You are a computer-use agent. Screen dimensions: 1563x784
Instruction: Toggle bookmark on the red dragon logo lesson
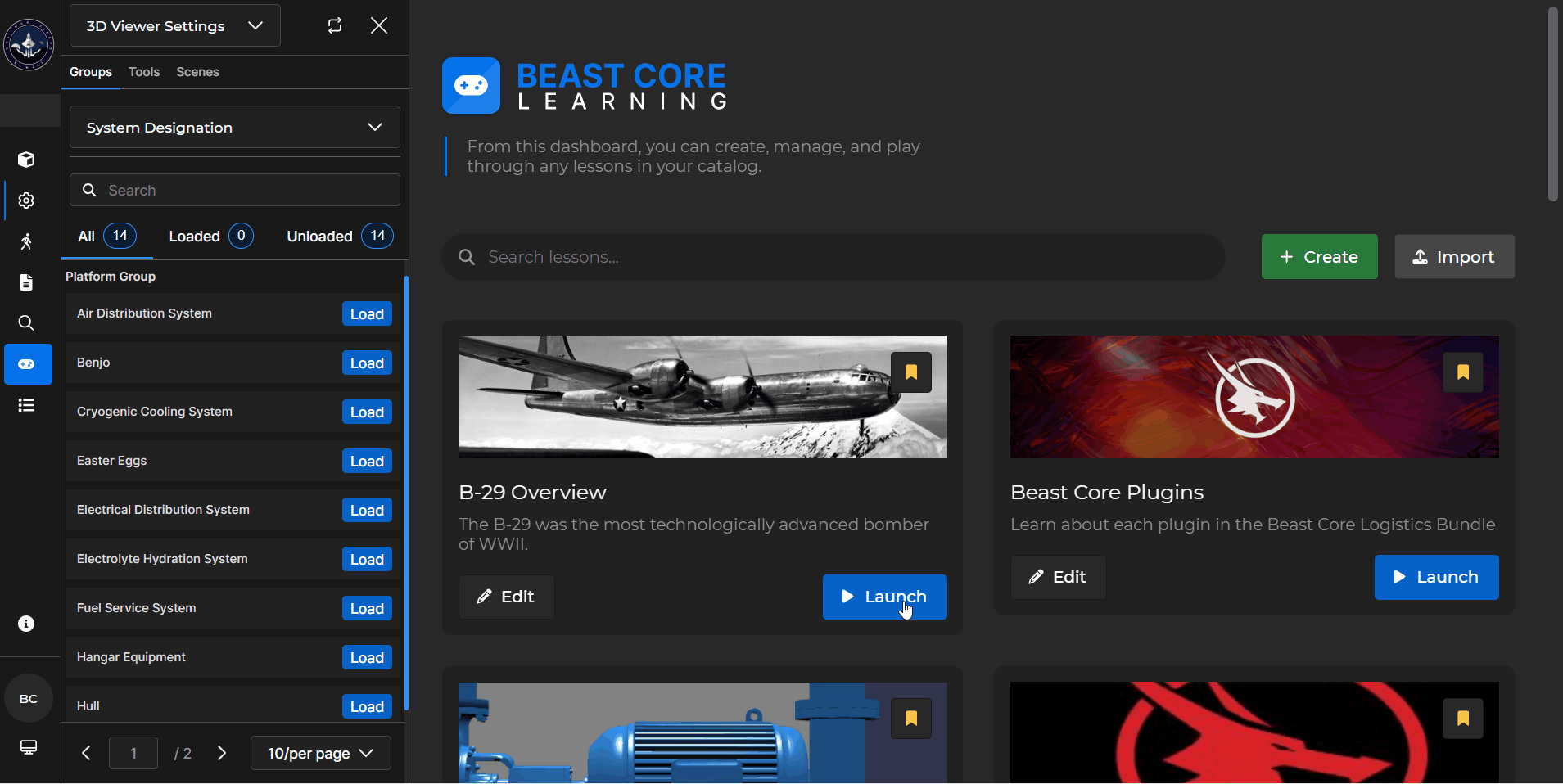click(x=1463, y=719)
